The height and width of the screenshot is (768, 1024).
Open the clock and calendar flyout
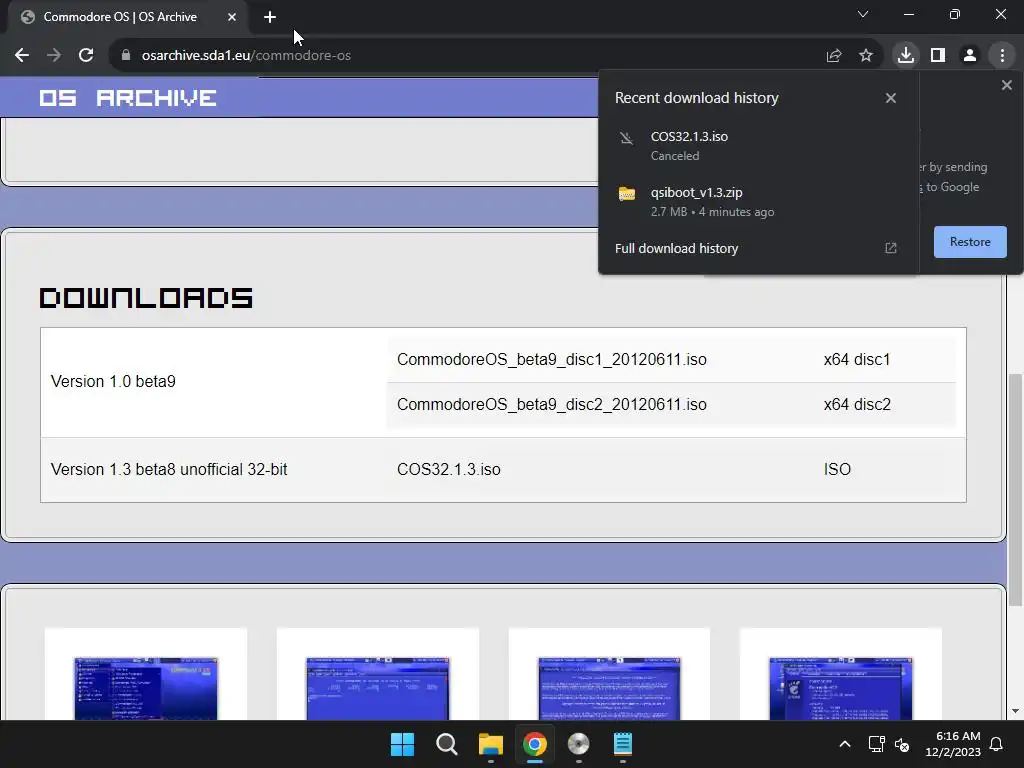pyautogui.click(x=953, y=744)
